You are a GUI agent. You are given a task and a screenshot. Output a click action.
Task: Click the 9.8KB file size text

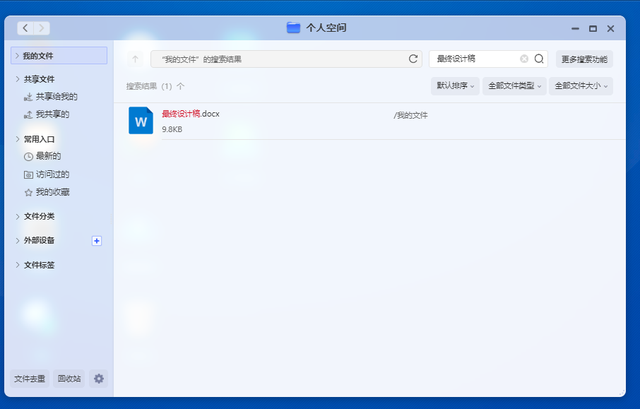172,129
